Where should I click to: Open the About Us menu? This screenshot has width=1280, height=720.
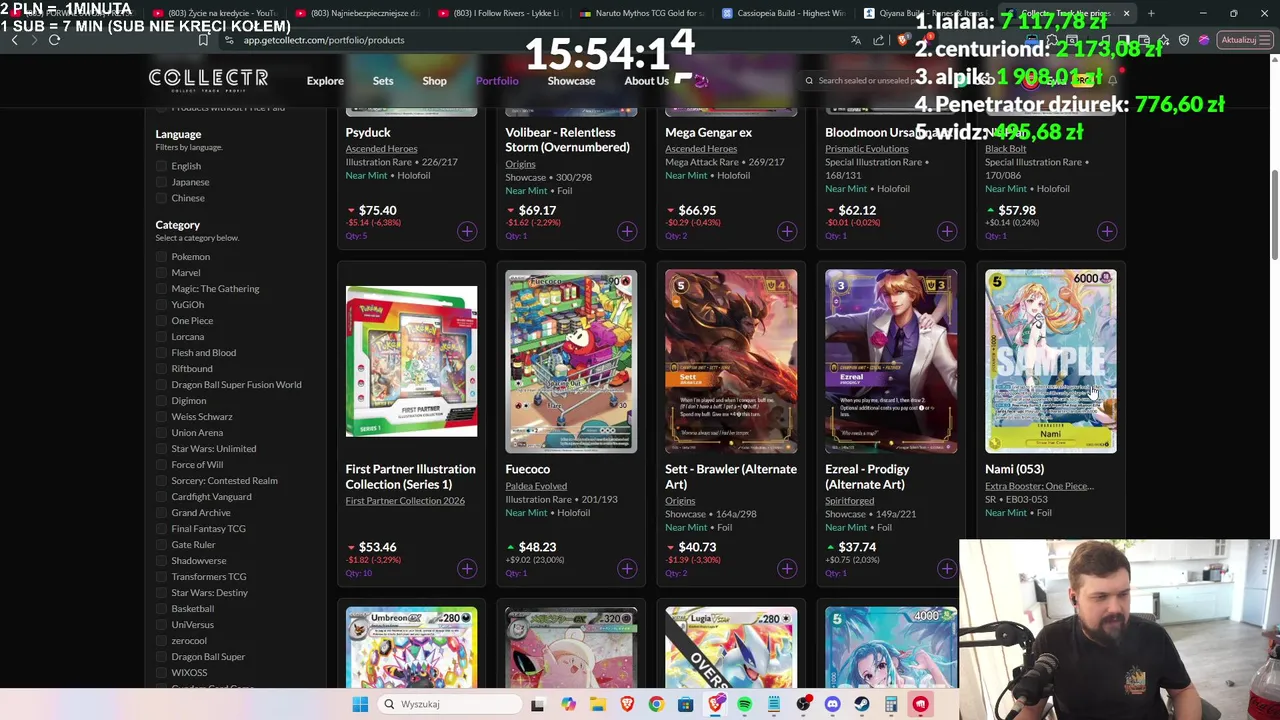646,81
